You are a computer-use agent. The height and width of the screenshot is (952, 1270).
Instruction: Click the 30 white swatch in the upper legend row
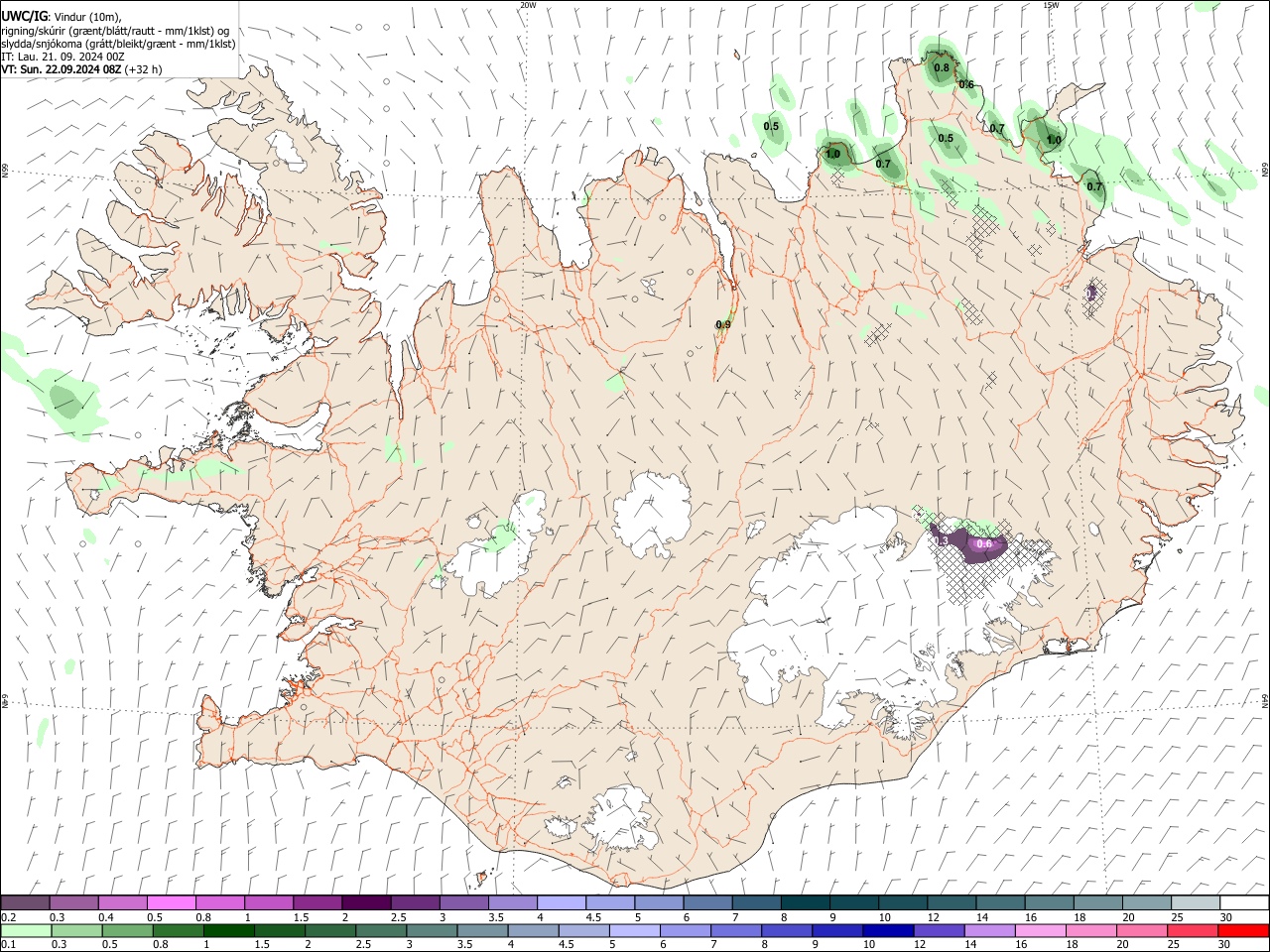coord(1243,903)
